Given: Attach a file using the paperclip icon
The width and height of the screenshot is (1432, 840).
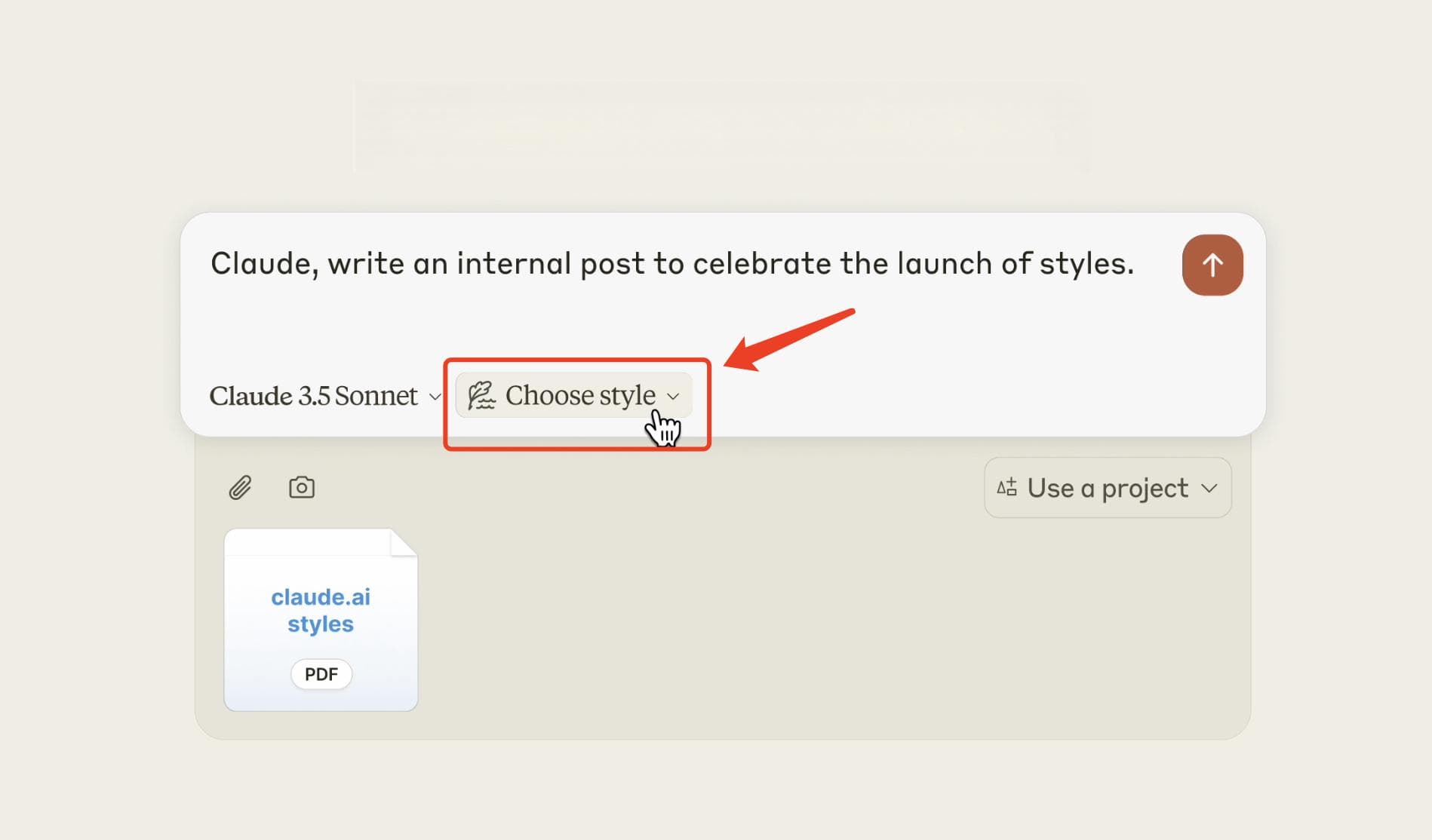Looking at the screenshot, I should click(240, 488).
